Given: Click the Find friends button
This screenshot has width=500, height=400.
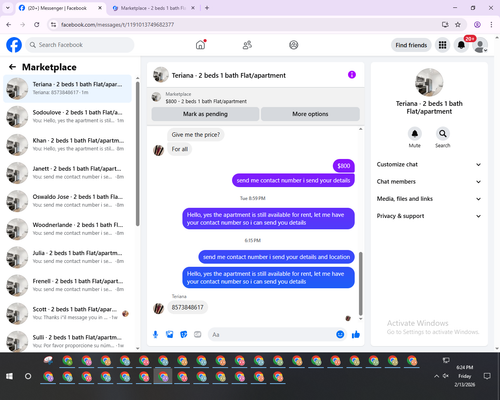Looking at the screenshot, I should point(411,45).
